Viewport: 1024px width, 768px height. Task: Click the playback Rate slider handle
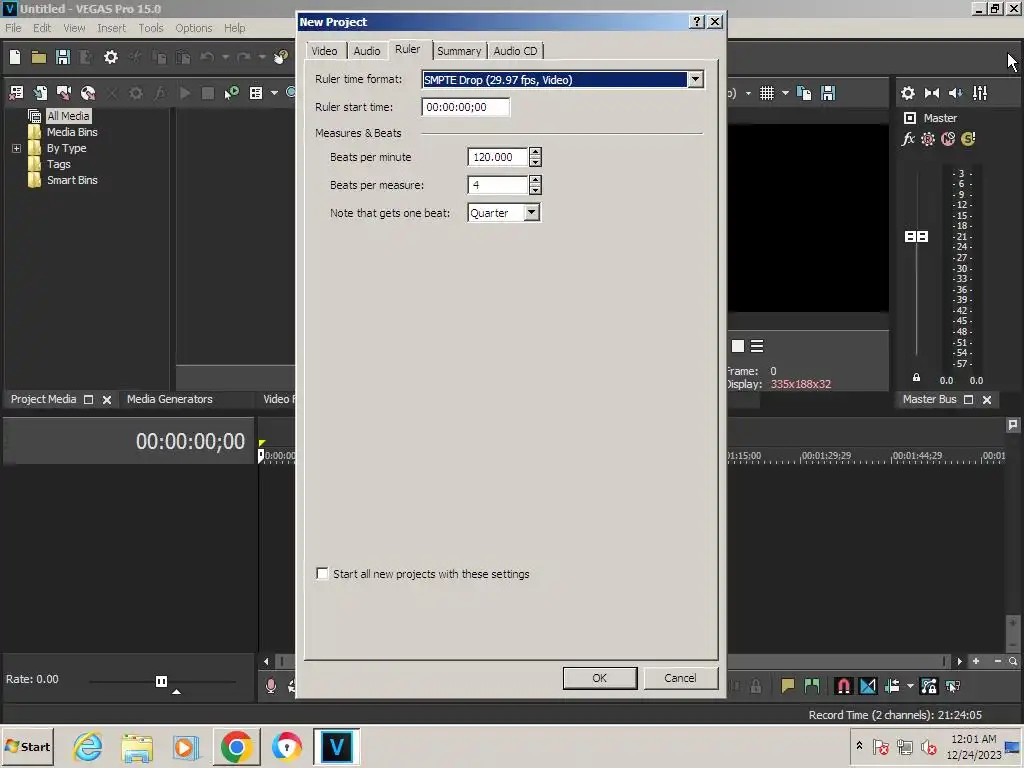pos(161,681)
